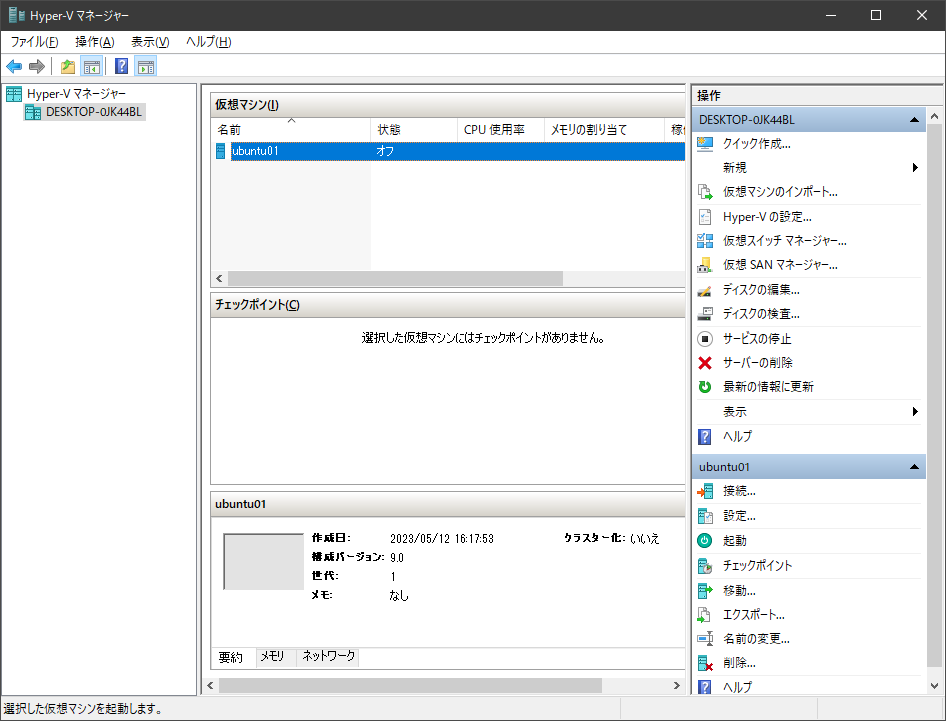The height and width of the screenshot is (721, 946).
Task: Click the Forward arrow toolbar icon
Action: pos(37,66)
